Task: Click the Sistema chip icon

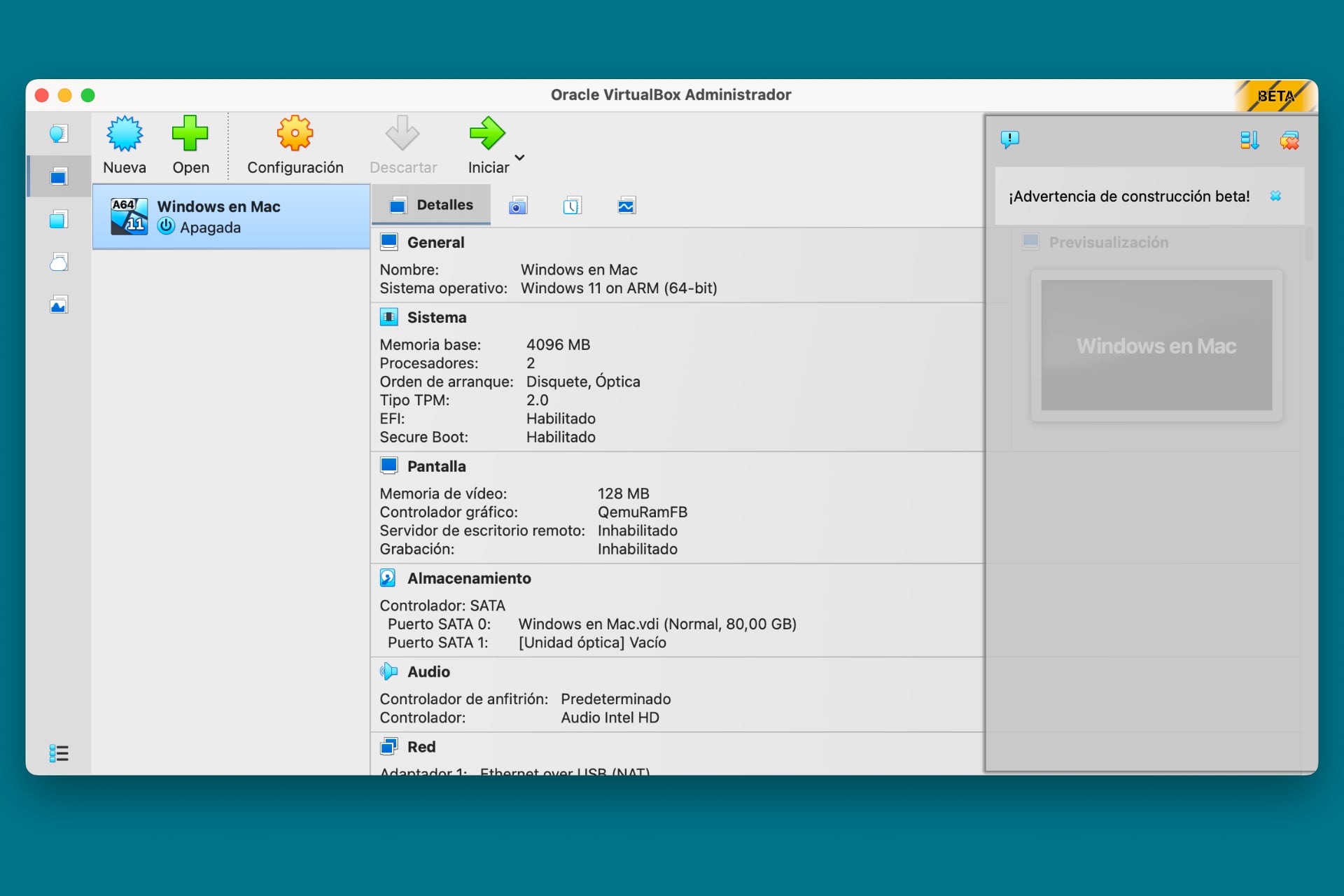Action: click(x=389, y=316)
